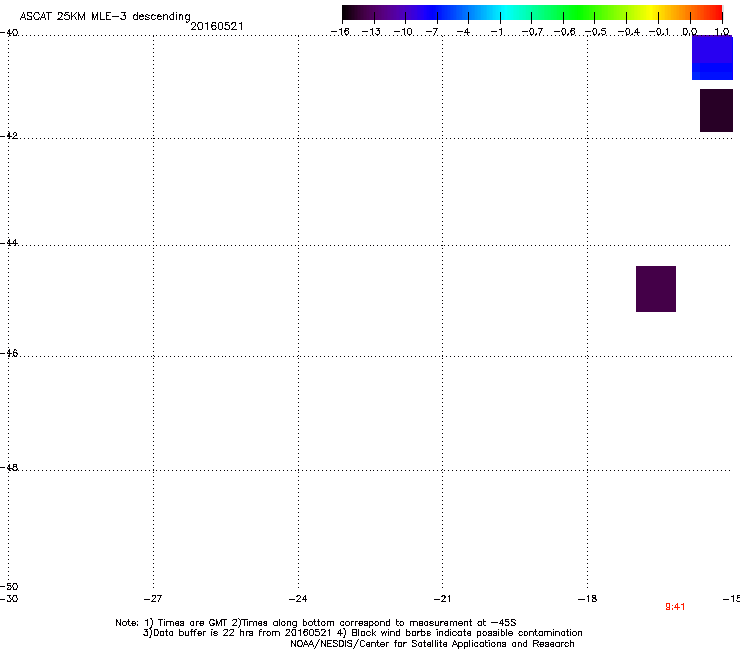Click the note line 'Data buffer is 22 hrs'
The height and width of the screenshot is (650, 740).
pos(362,633)
